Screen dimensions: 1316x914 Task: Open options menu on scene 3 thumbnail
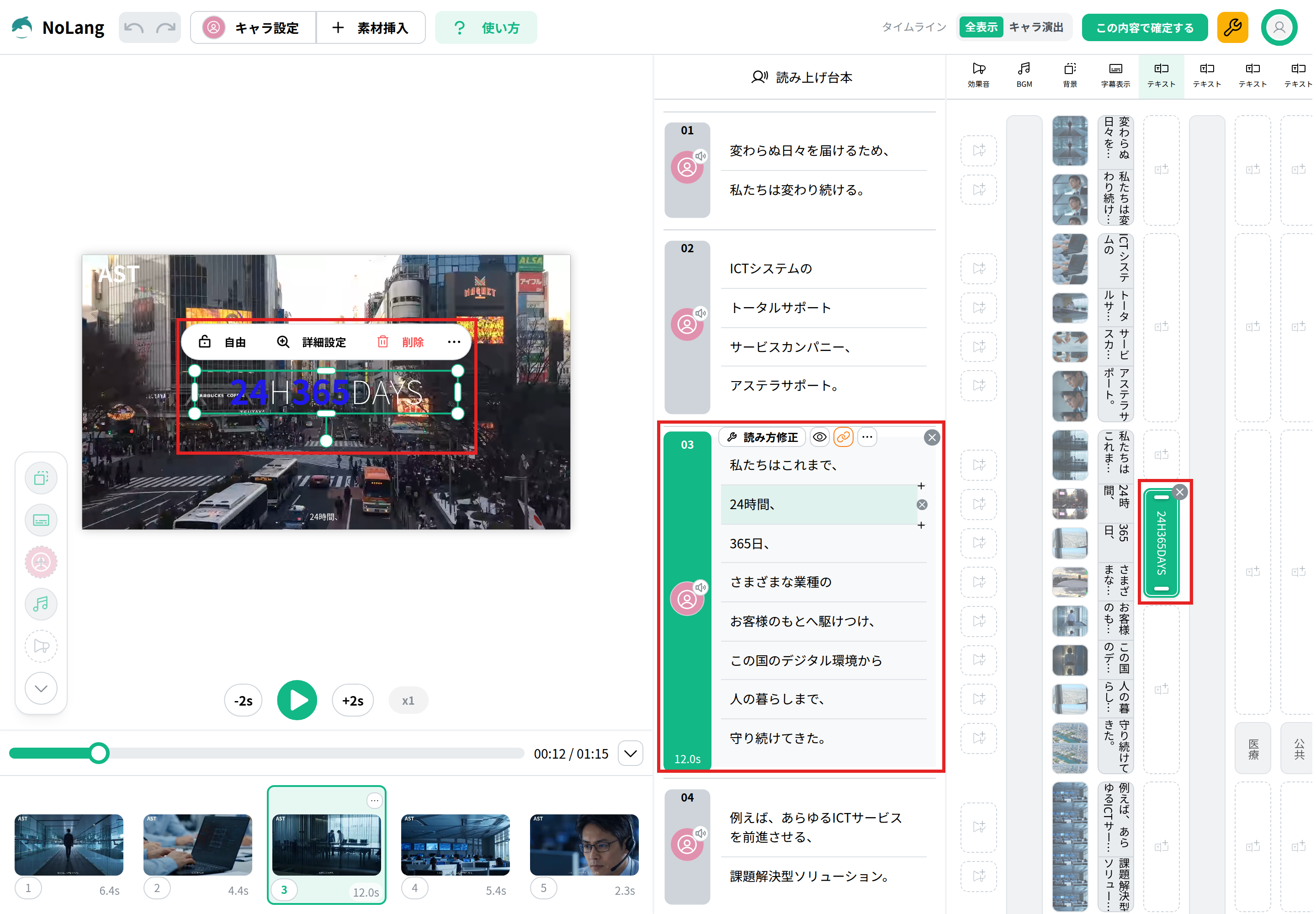tap(375, 800)
